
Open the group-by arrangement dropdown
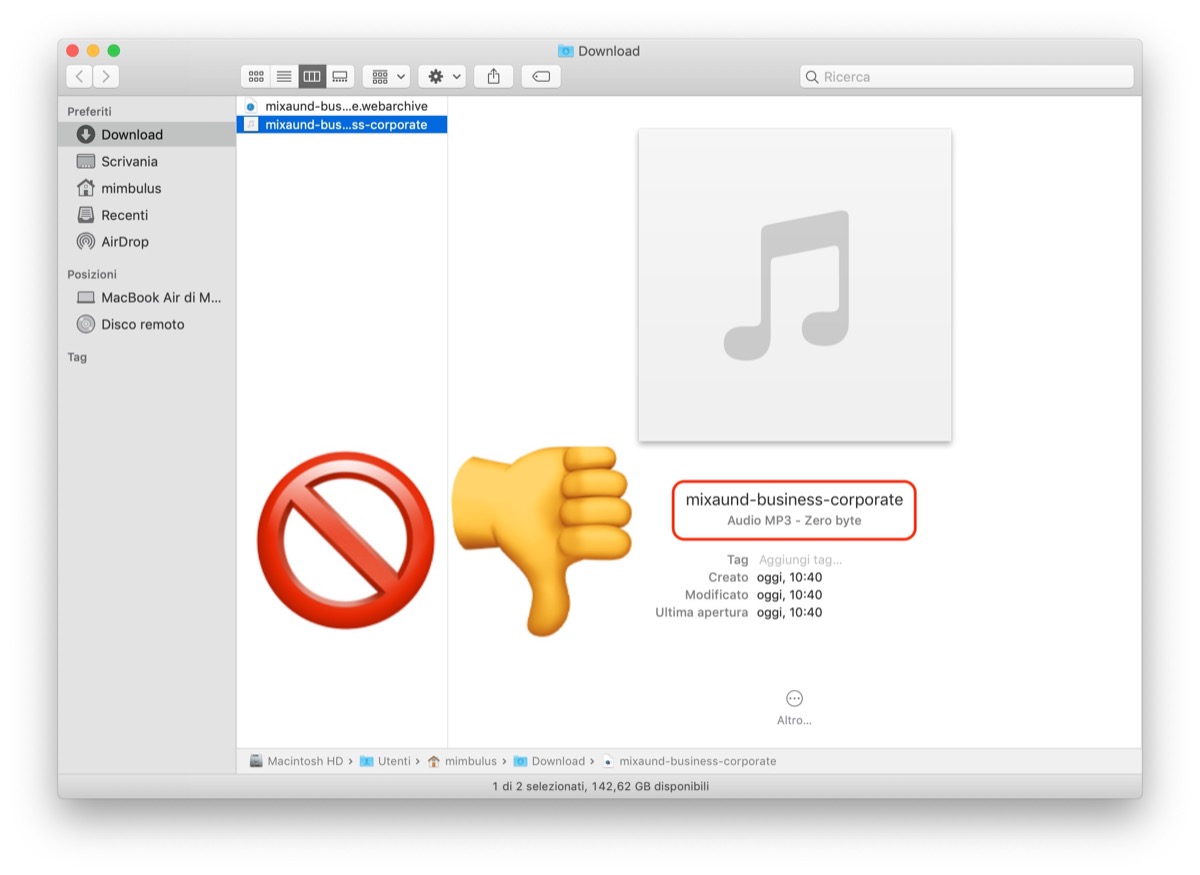387,76
